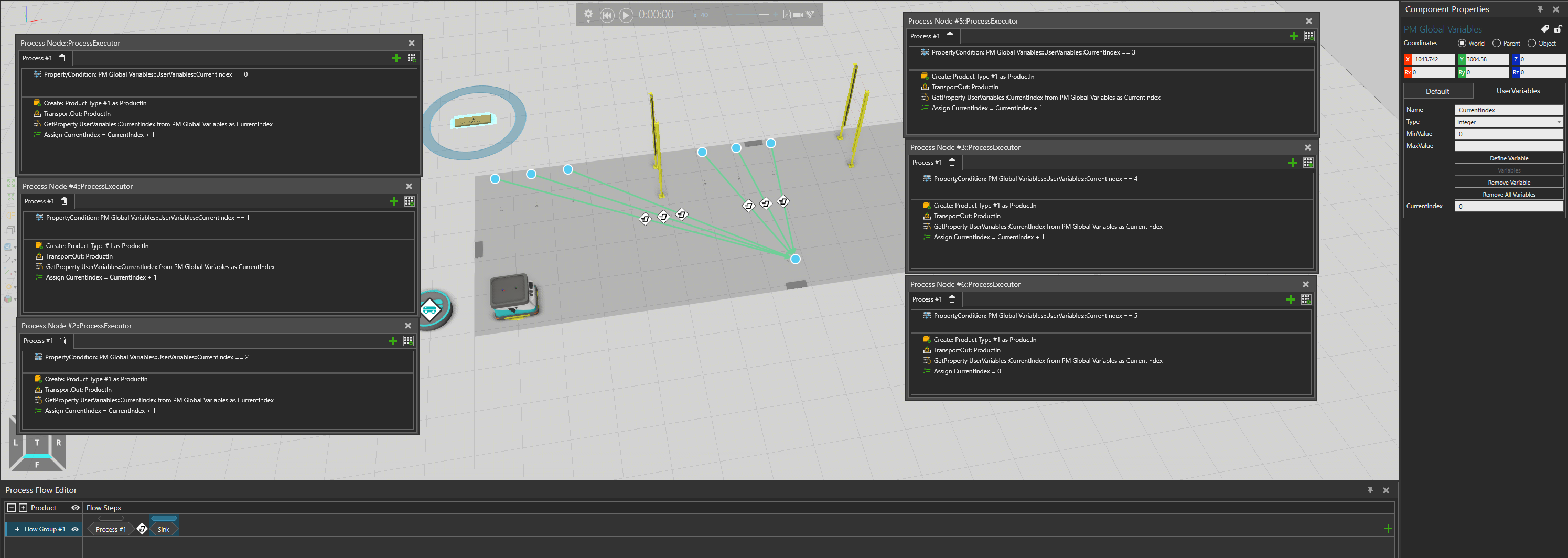Reset the simulation to the start
1568x558 pixels.
[607, 15]
